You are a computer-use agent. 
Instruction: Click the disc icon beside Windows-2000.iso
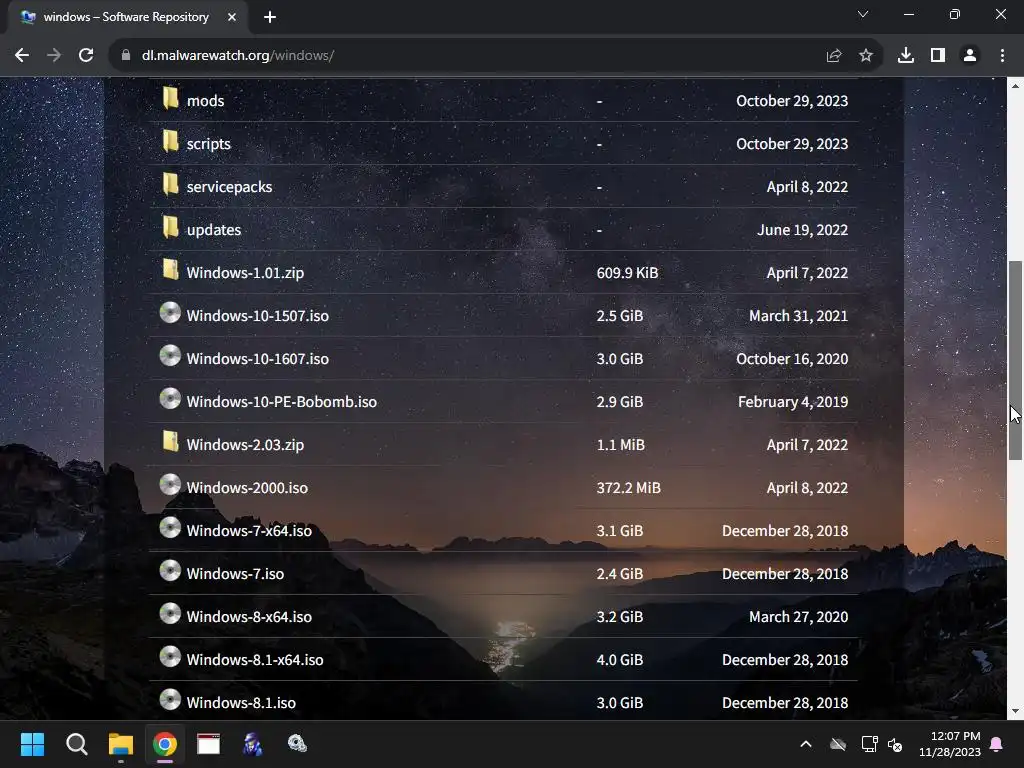[170, 485]
